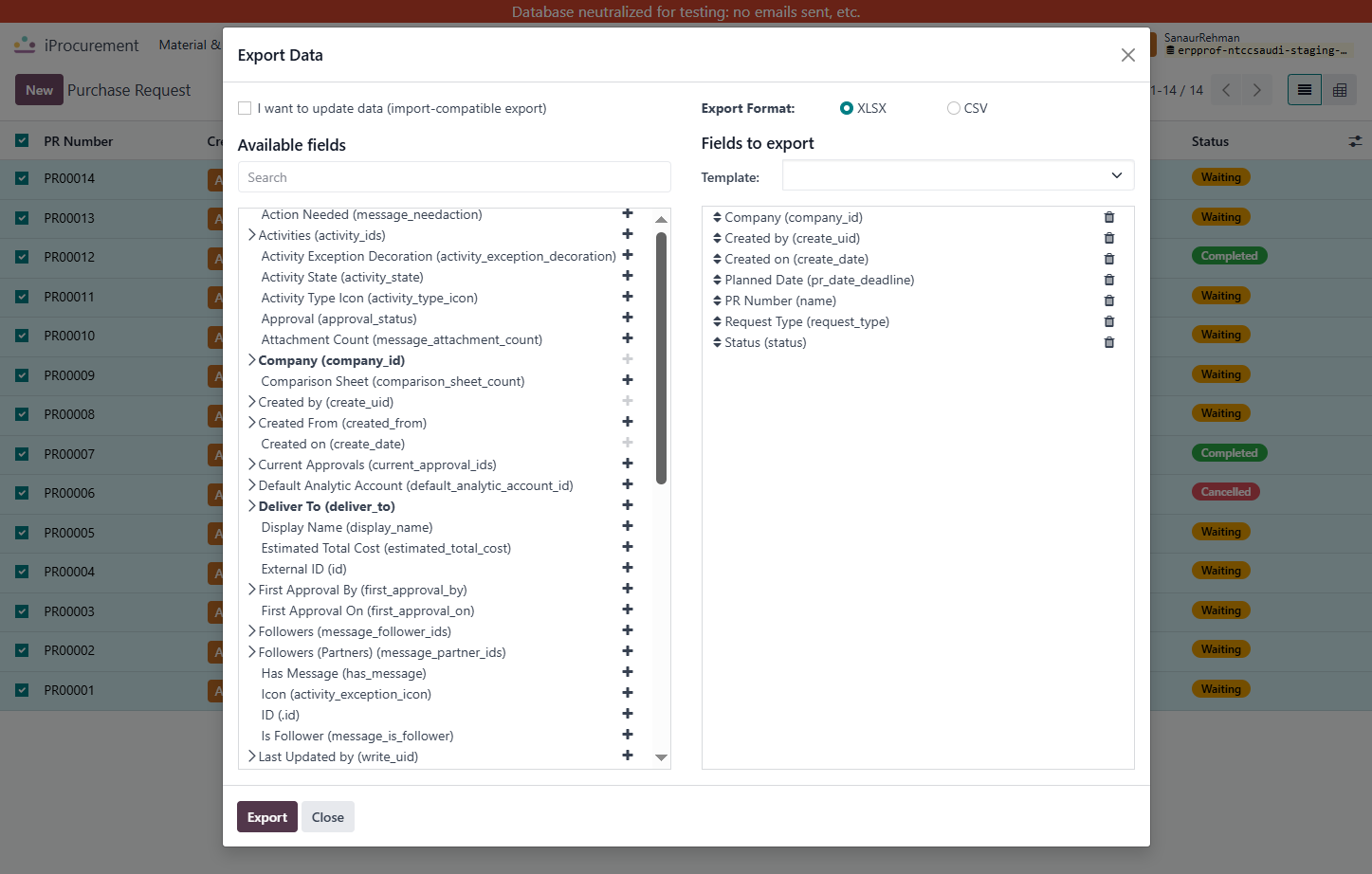Add Approval (approval_status) field with plus

point(628,318)
